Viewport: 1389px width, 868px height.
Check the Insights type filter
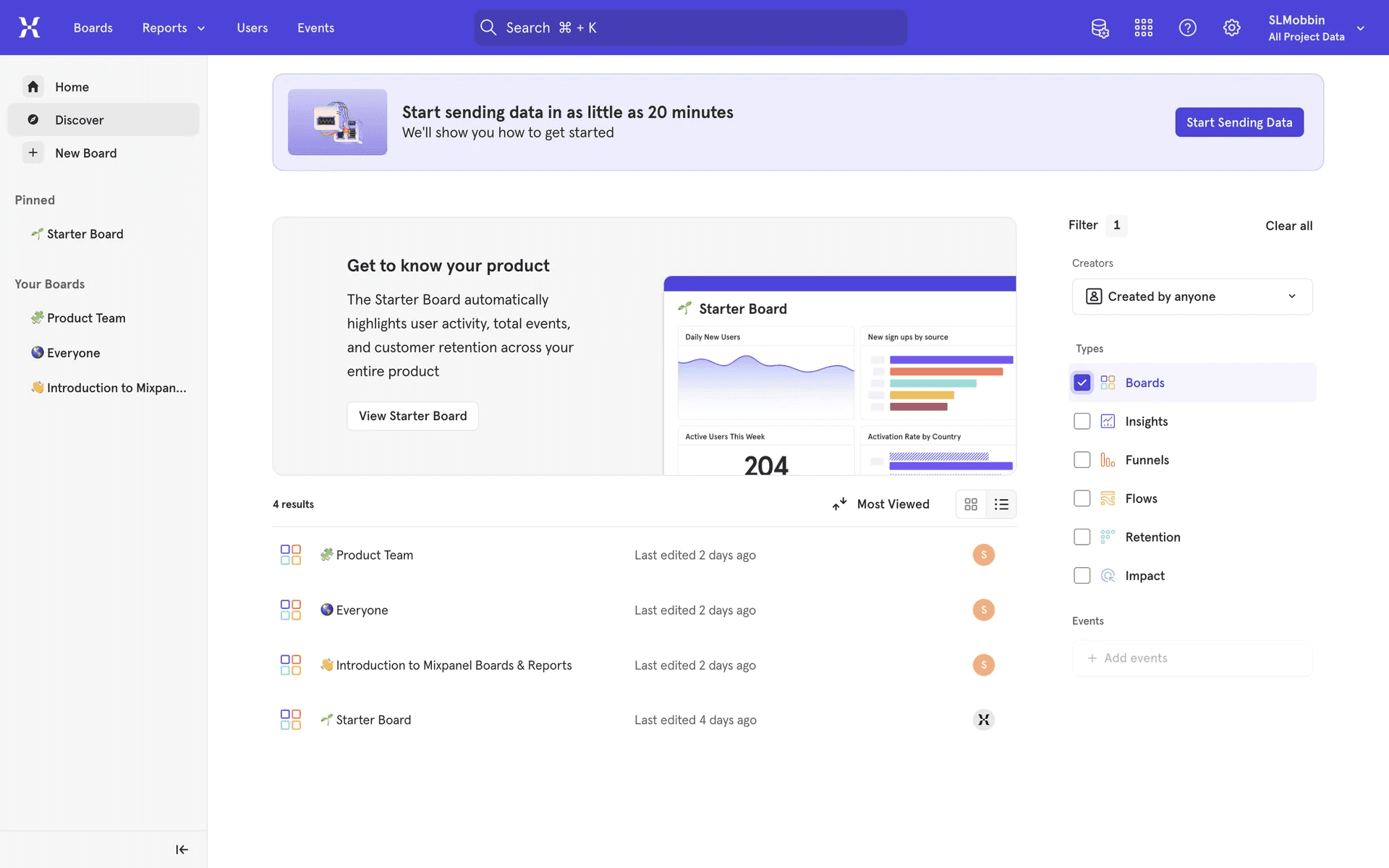pyautogui.click(x=1082, y=421)
